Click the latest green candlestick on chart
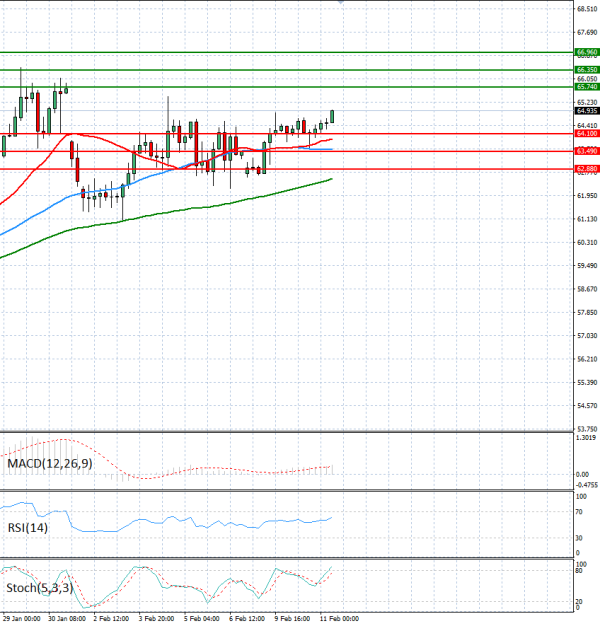Image resolution: width=600 pixels, height=626 pixels. [x=331, y=117]
